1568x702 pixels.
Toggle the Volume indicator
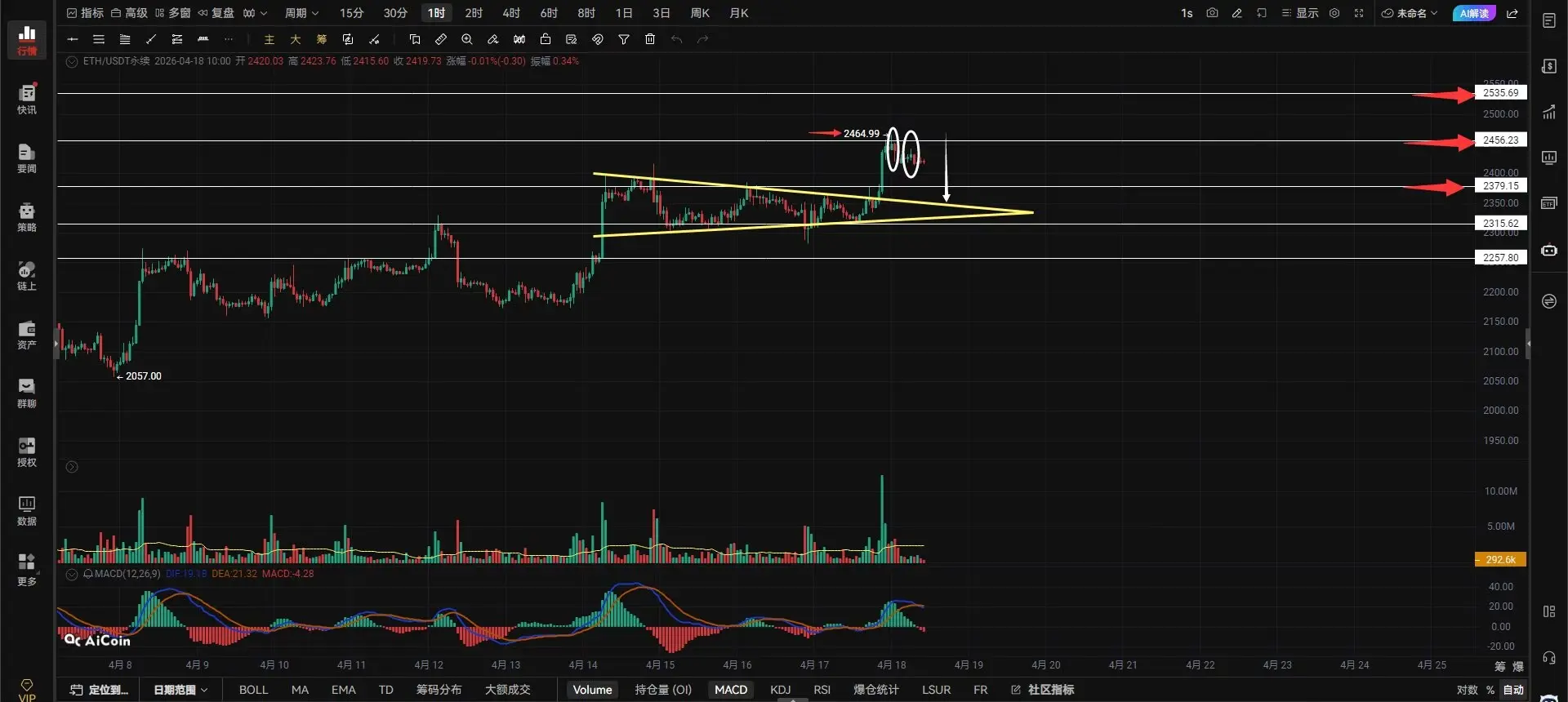[x=592, y=690]
